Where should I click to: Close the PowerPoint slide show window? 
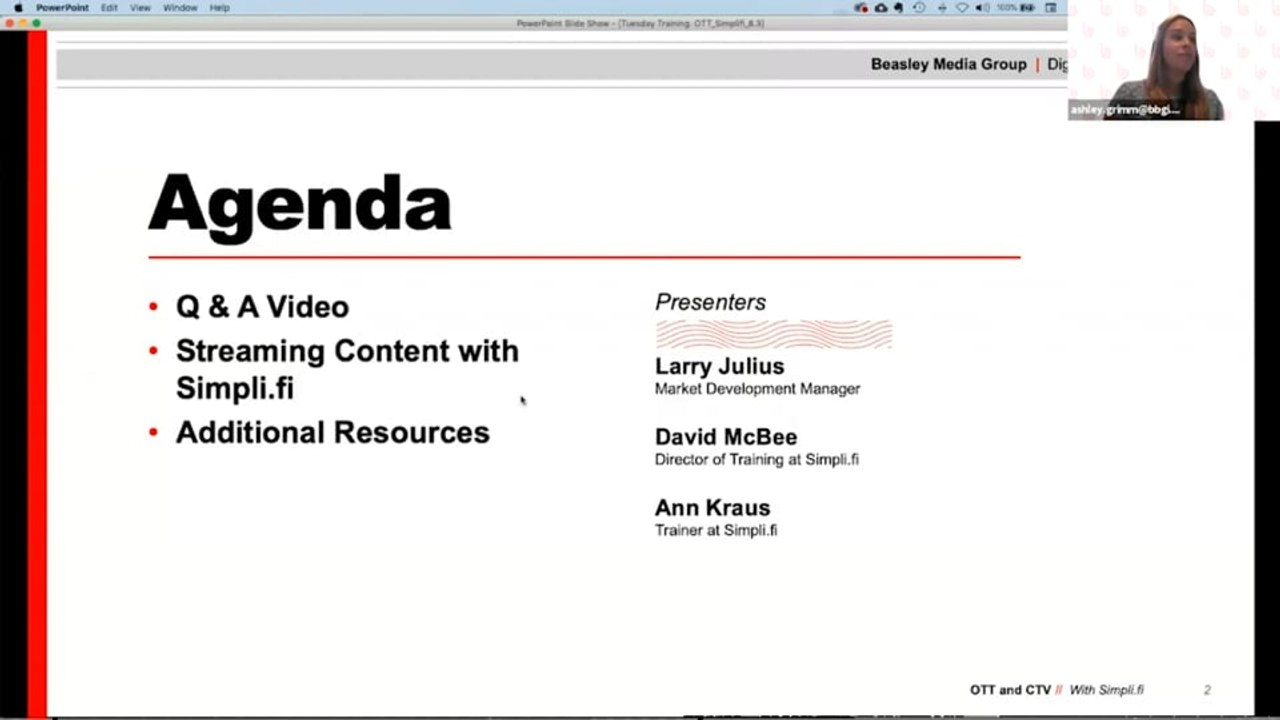(9, 23)
